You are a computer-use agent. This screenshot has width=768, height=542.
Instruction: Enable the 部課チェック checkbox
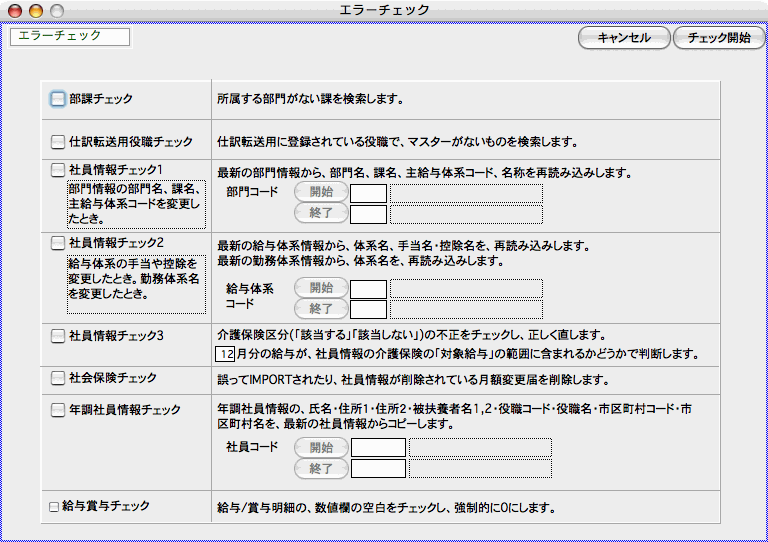tap(58, 100)
